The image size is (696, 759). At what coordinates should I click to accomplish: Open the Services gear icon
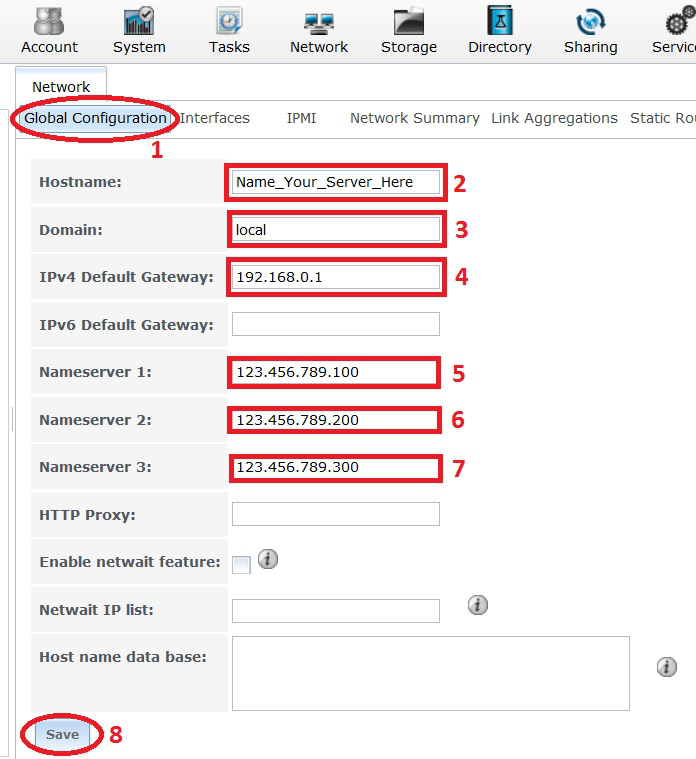click(680, 23)
